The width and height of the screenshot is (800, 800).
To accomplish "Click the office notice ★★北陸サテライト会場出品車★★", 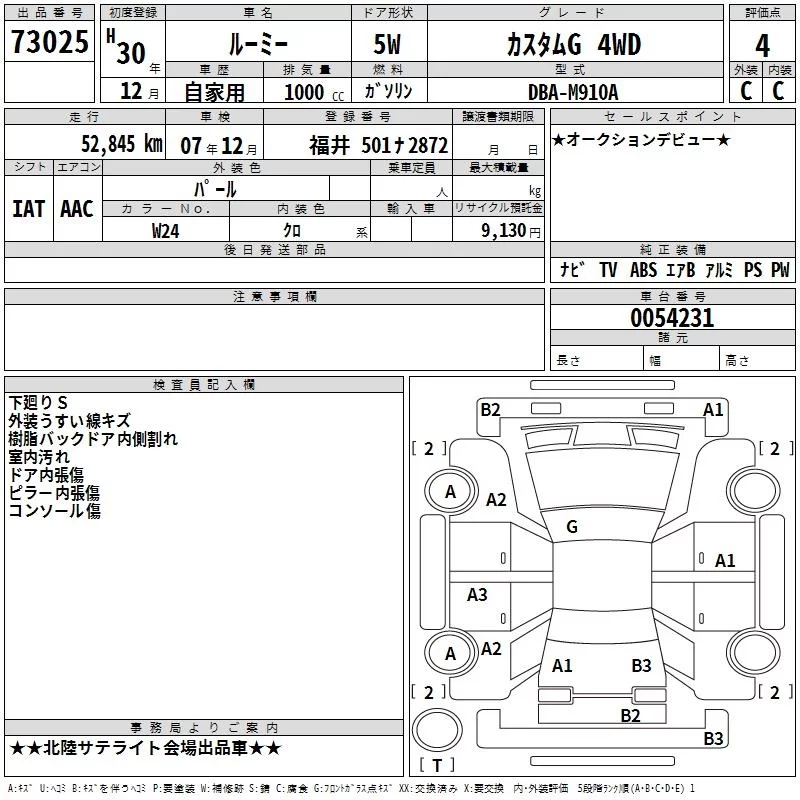I will [x=145, y=748].
